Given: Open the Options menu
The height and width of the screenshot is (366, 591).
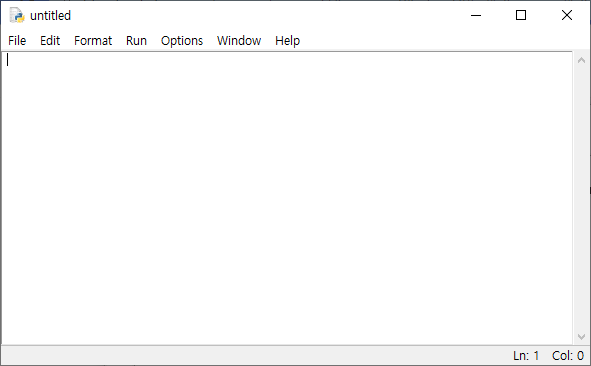Looking at the screenshot, I should tap(182, 40).
